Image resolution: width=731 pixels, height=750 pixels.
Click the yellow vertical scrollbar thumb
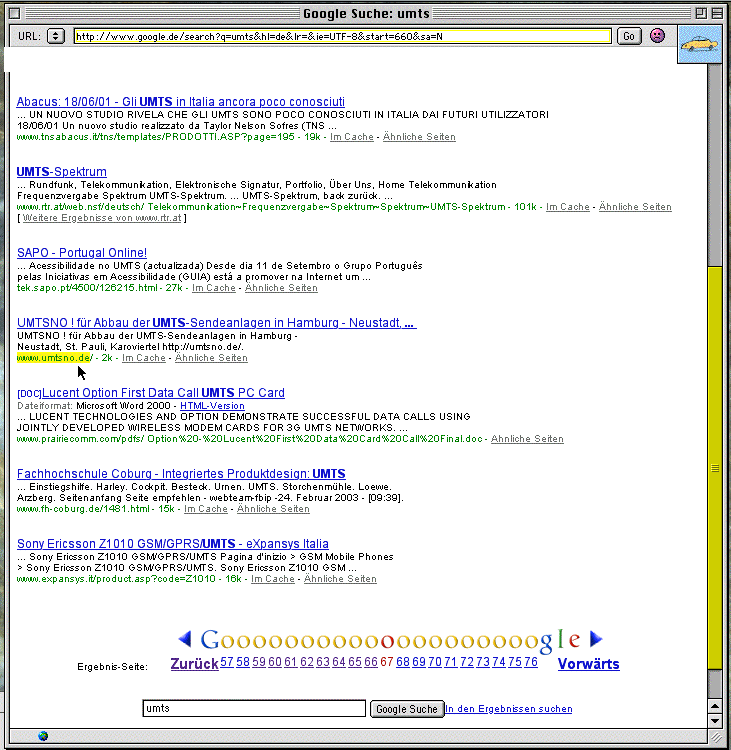(714, 465)
